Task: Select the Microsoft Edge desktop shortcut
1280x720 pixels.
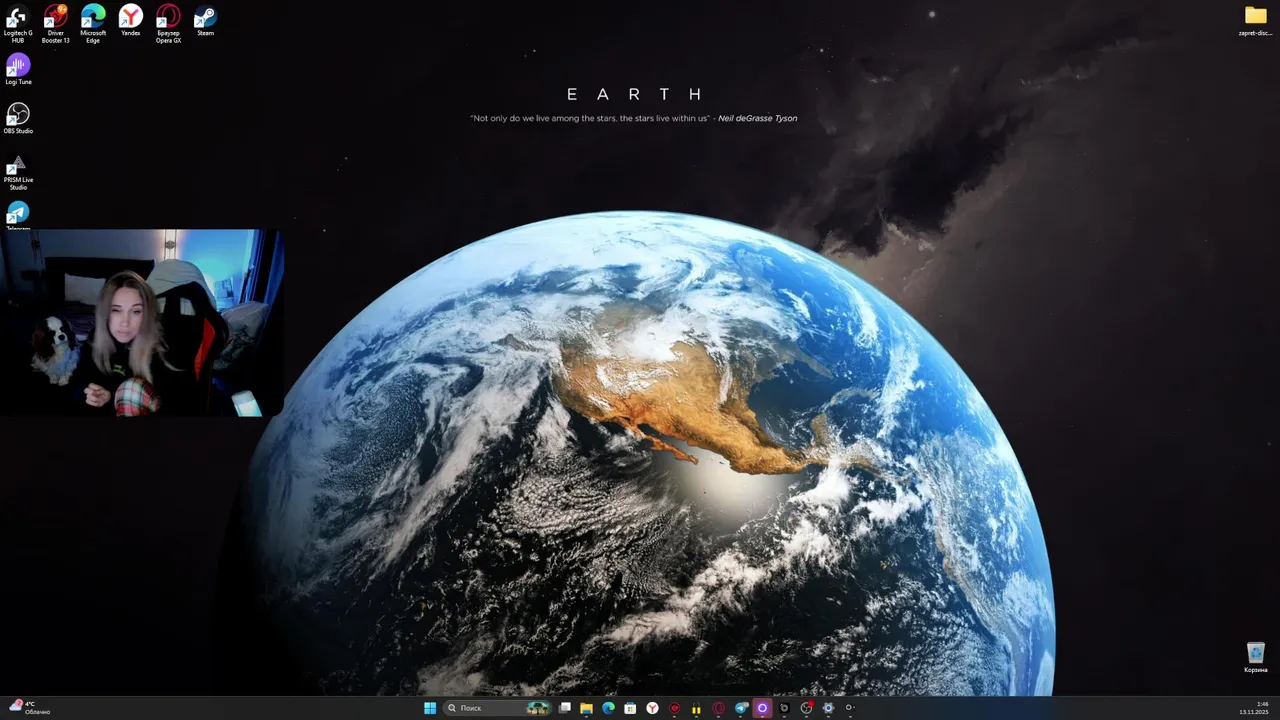Action: click(93, 23)
